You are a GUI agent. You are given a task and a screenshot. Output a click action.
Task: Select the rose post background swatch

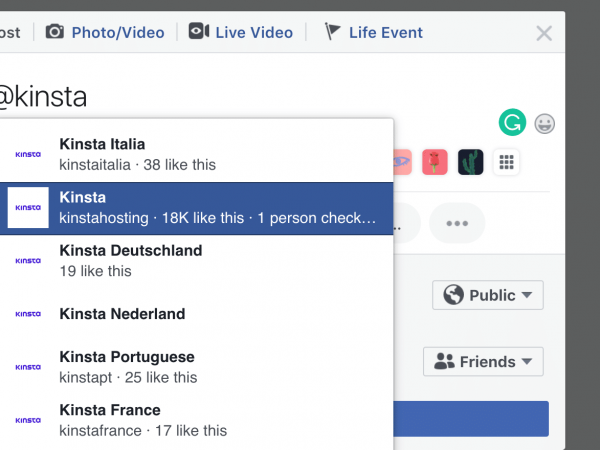point(434,162)
